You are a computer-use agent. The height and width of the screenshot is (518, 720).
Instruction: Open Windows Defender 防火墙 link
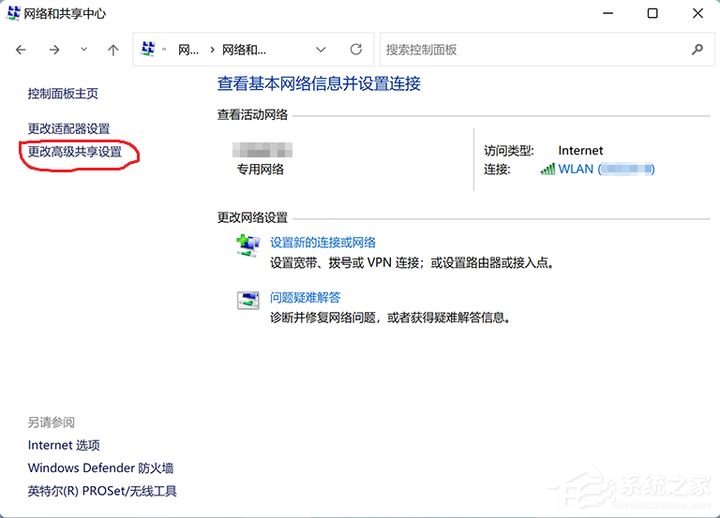coord(101,468)
